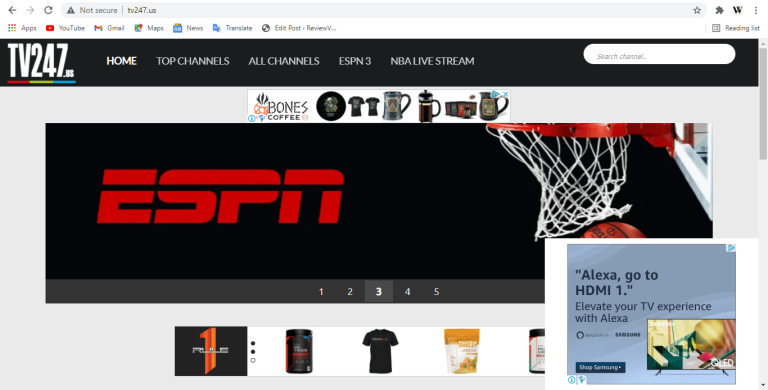Screen dimensions: 768x390
Task: Click the TV247.us logo
Action: (x=41, y=62)
